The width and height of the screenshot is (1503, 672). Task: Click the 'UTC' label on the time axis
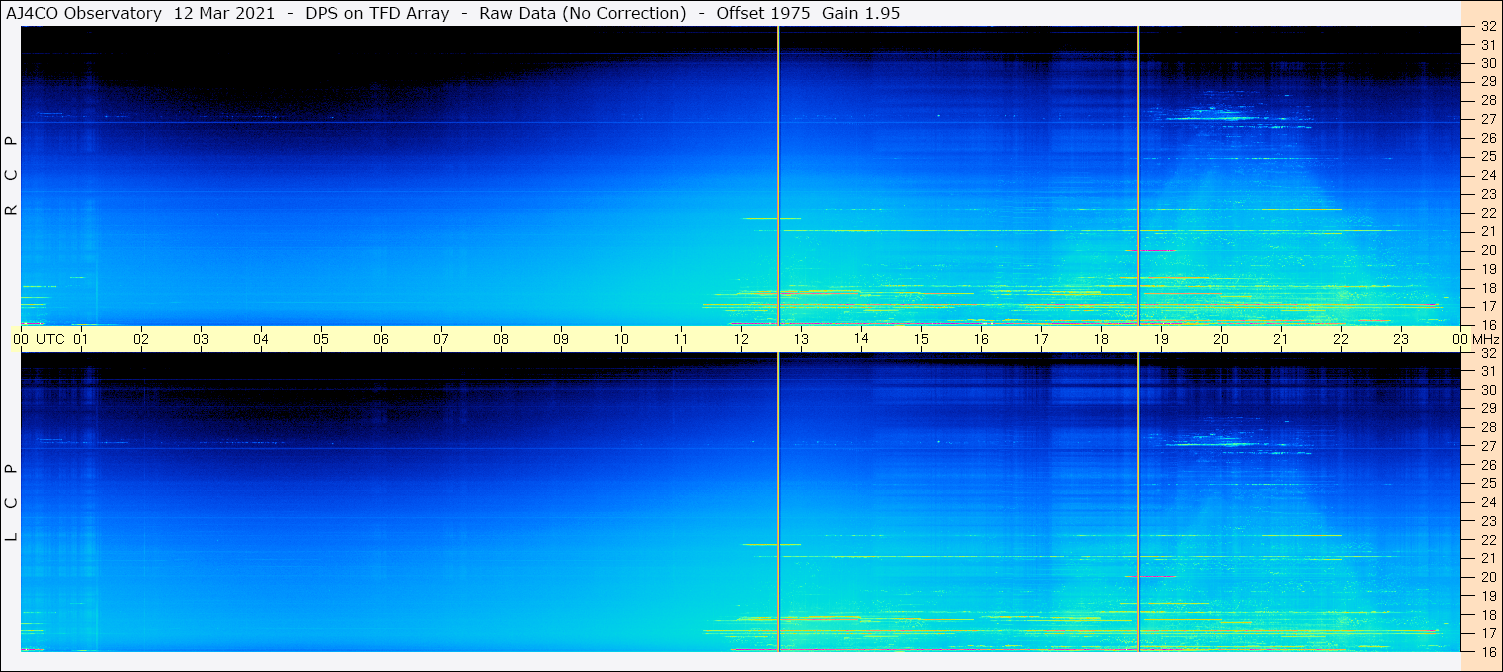[x=50, y=339]
